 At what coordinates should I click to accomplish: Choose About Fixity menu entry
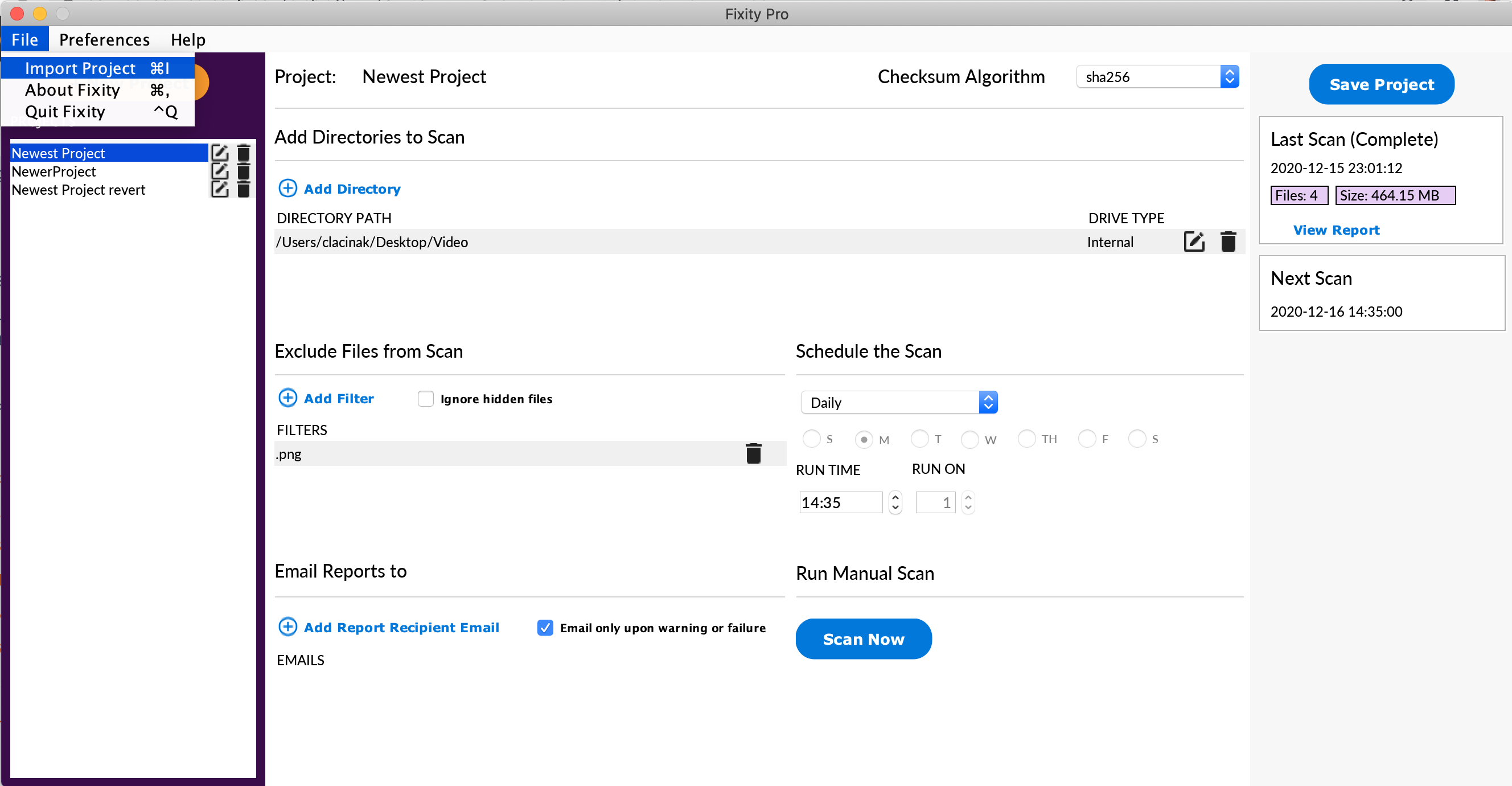coord(97,90)
